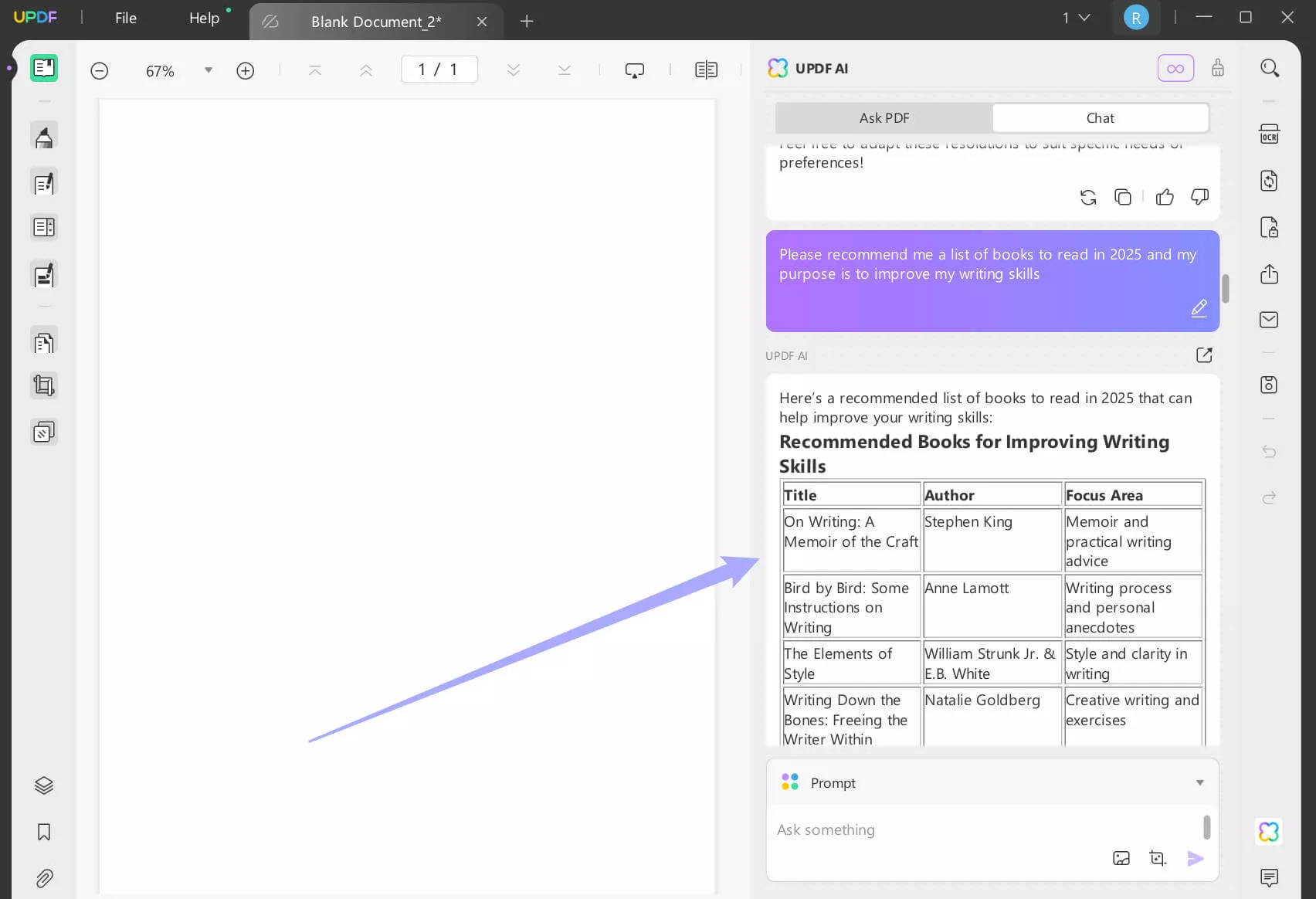Open the search magnifier tool
This screenshot has width=1316, height=899.
tap(1270, 68)
